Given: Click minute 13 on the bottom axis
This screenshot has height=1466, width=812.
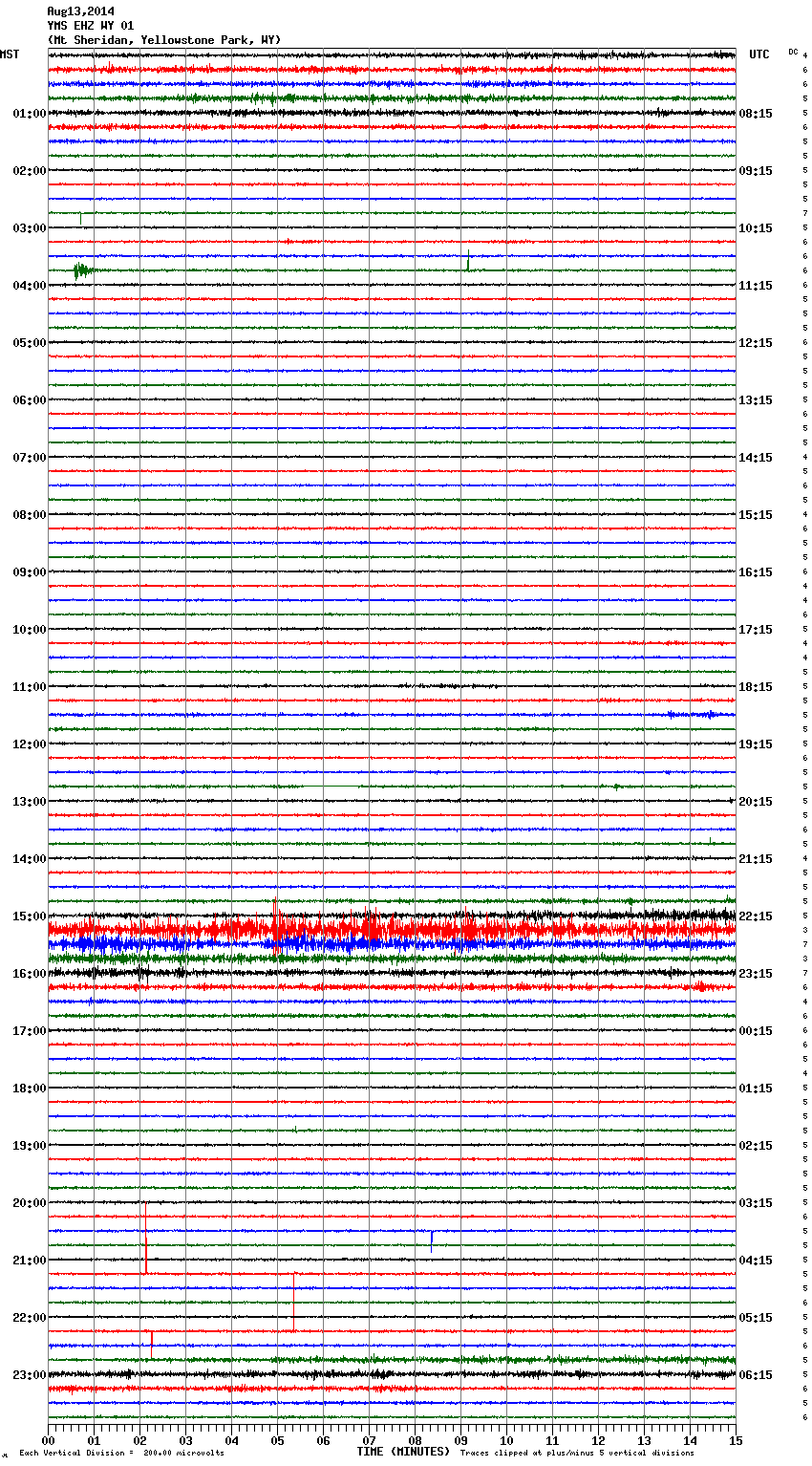Looking at the screenshot, I should click(x=644, y=1441).
